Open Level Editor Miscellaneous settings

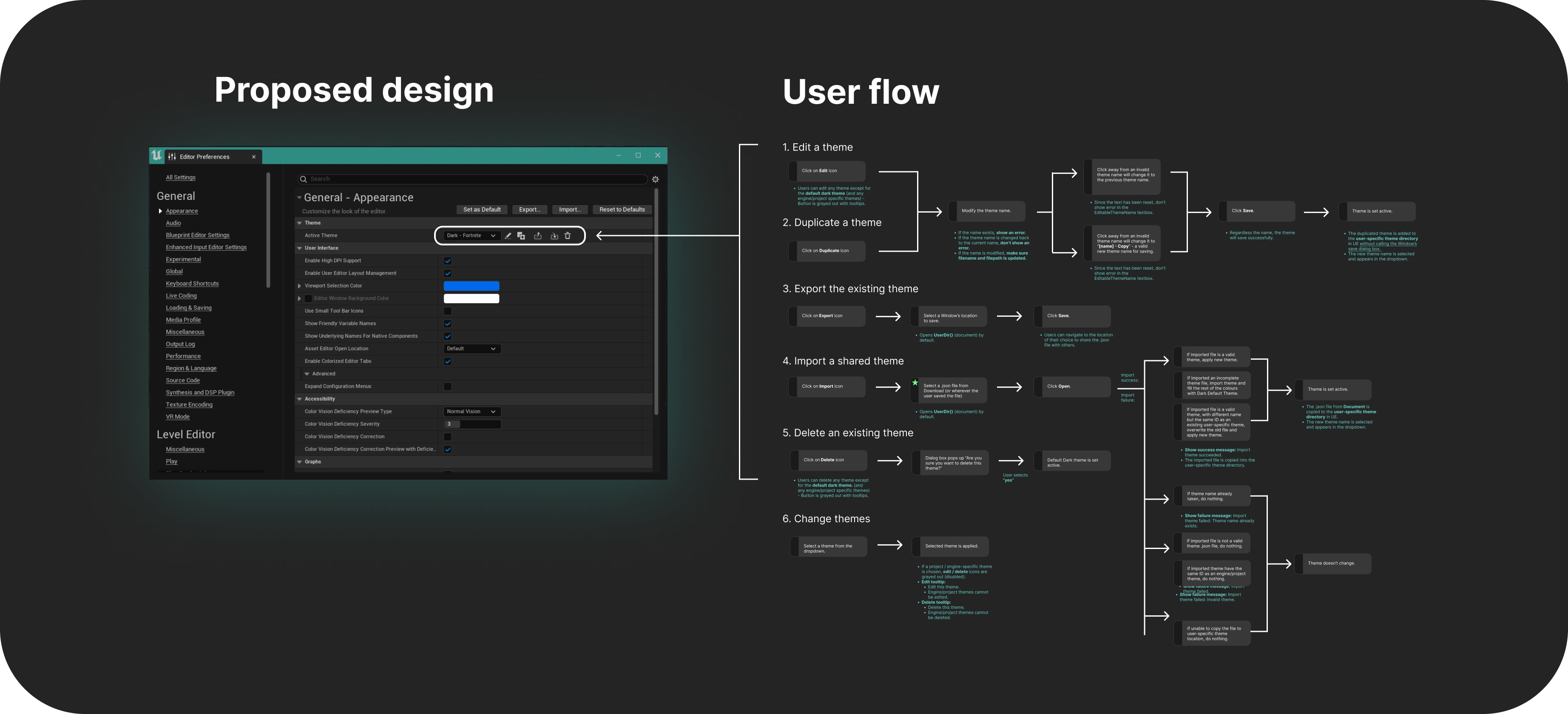coord(185,449)
